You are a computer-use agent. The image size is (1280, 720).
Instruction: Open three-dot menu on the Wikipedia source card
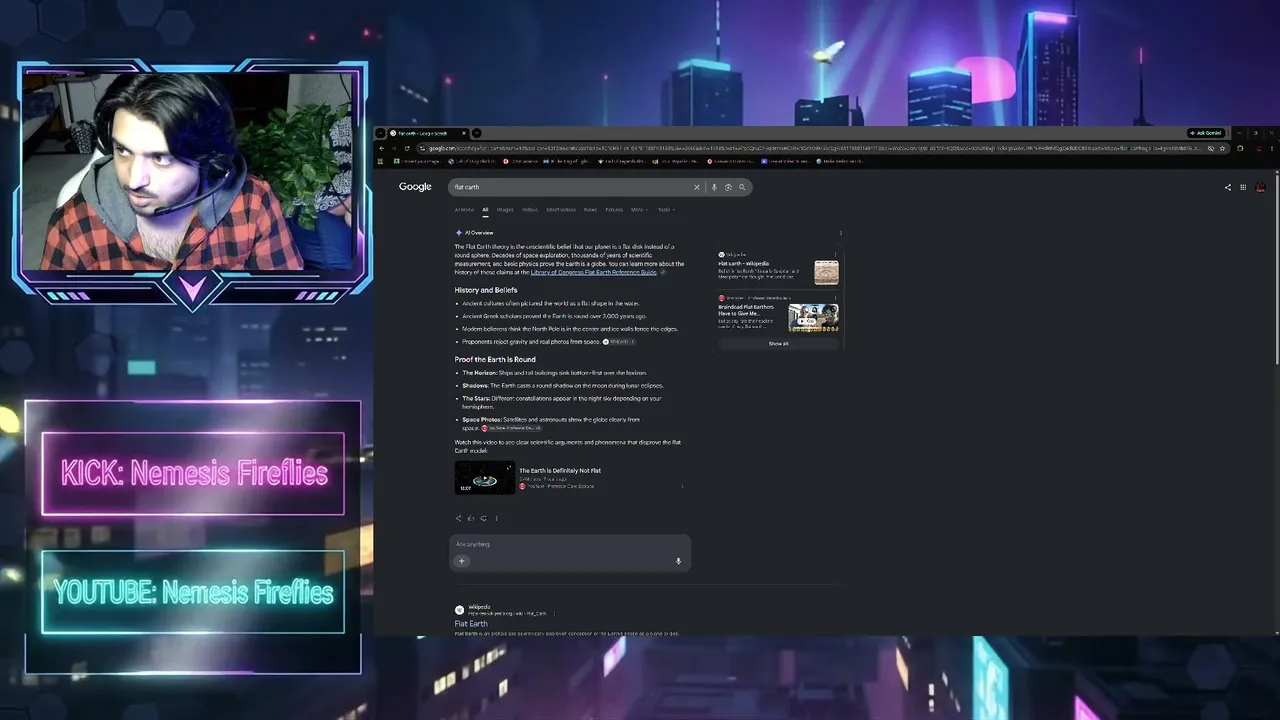836,255
